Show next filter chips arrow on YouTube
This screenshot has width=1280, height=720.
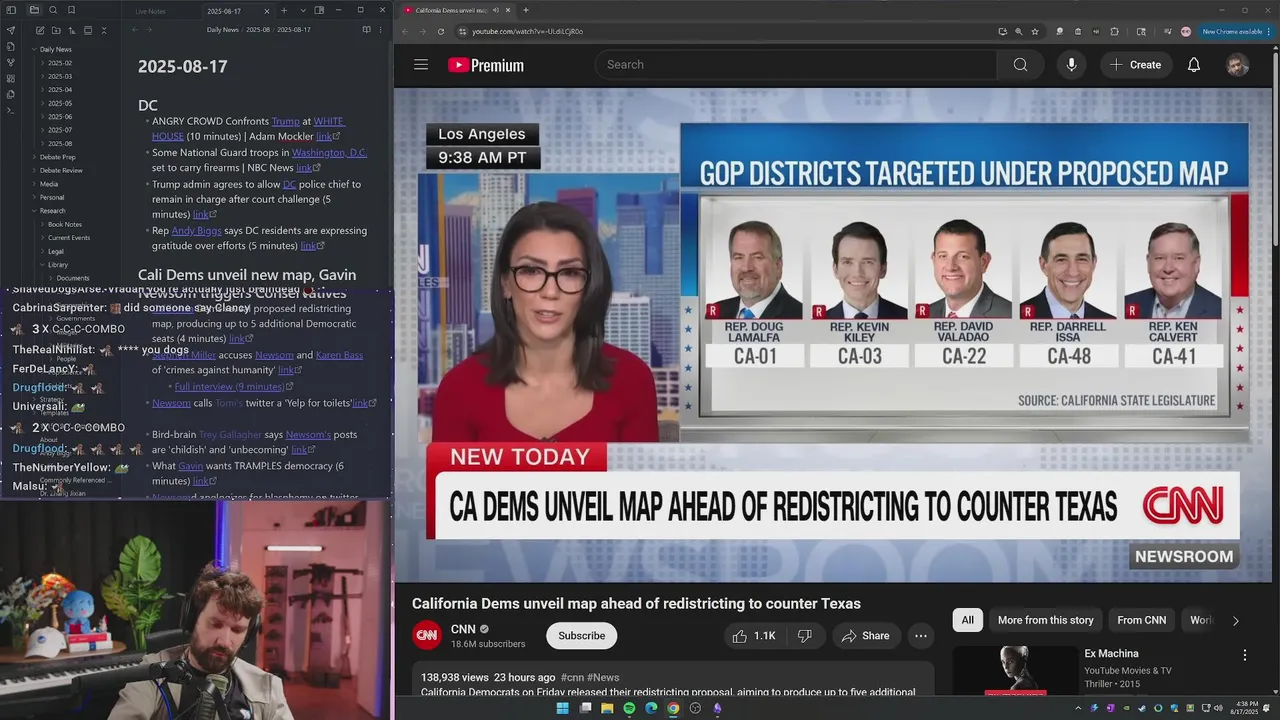pos(1235,620)
